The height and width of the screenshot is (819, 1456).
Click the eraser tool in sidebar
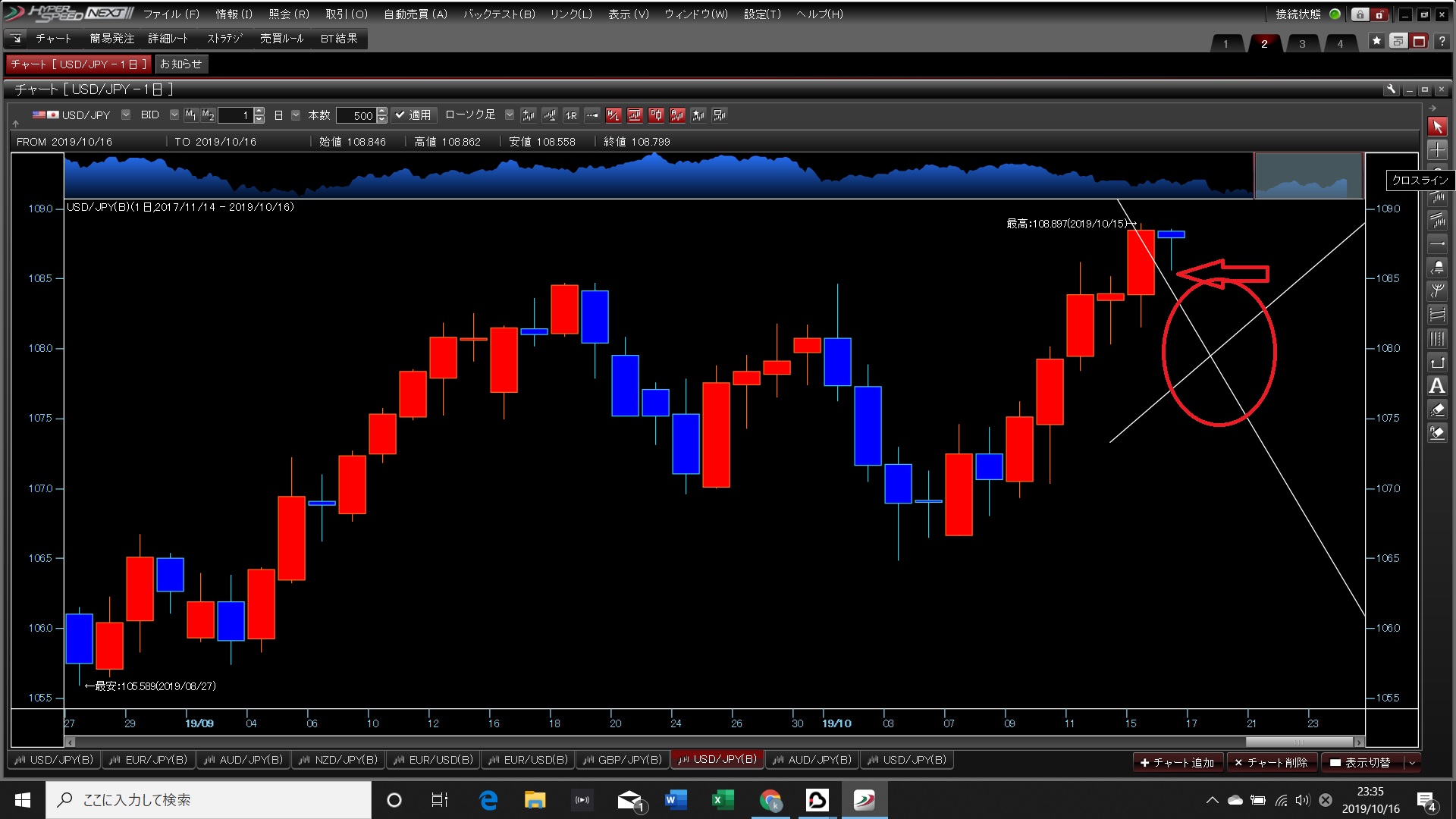(1437, 409)
